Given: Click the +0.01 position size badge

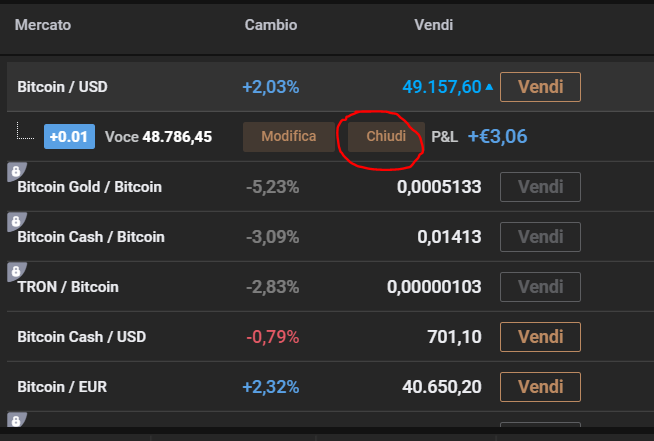Looking at the screenshot, I should tap(69, 136).
